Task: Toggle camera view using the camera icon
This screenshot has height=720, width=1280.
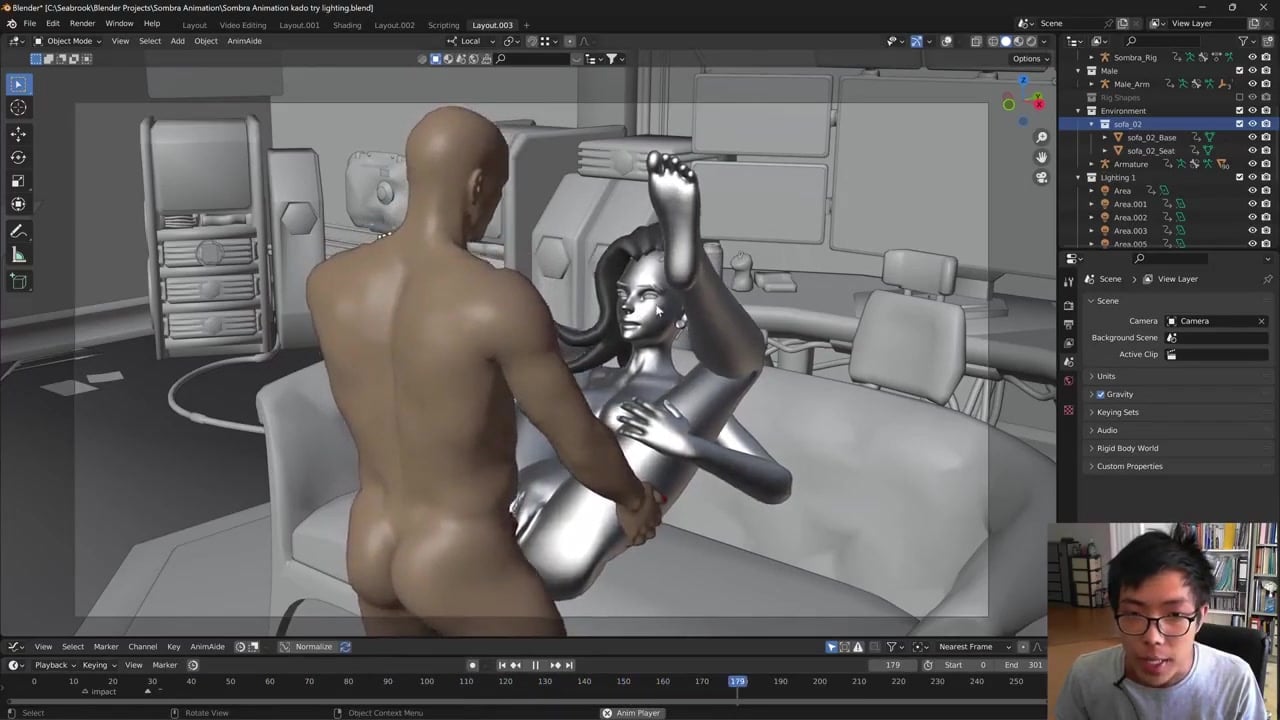Action: (1041, 177)
